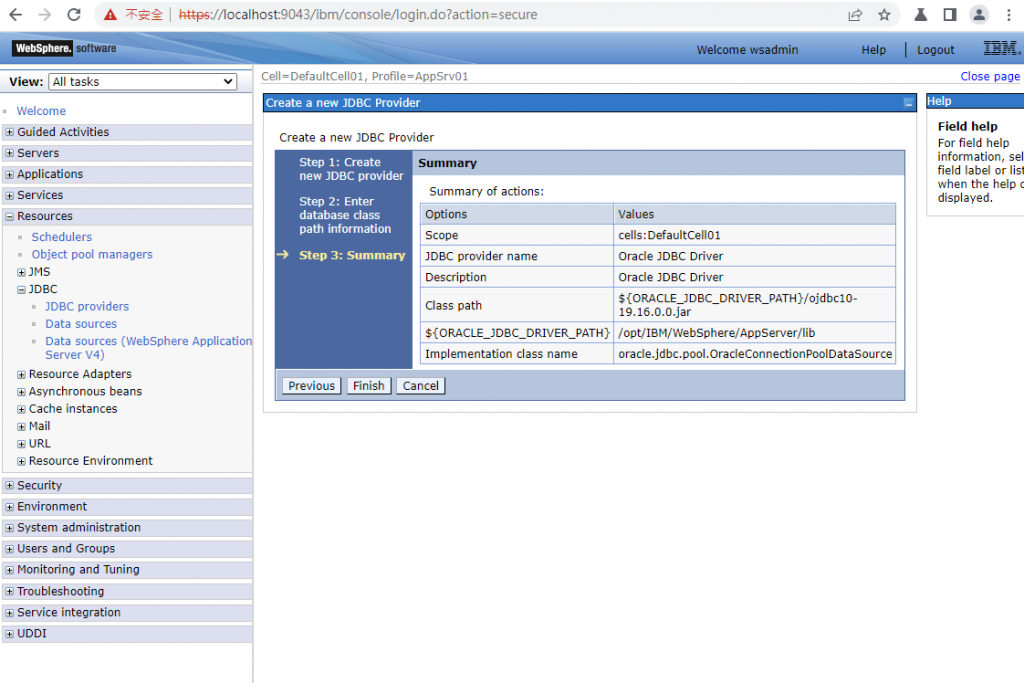Expand Monitoring and Tuning section
Screen dimensions: 1024x683
[9, 570]
